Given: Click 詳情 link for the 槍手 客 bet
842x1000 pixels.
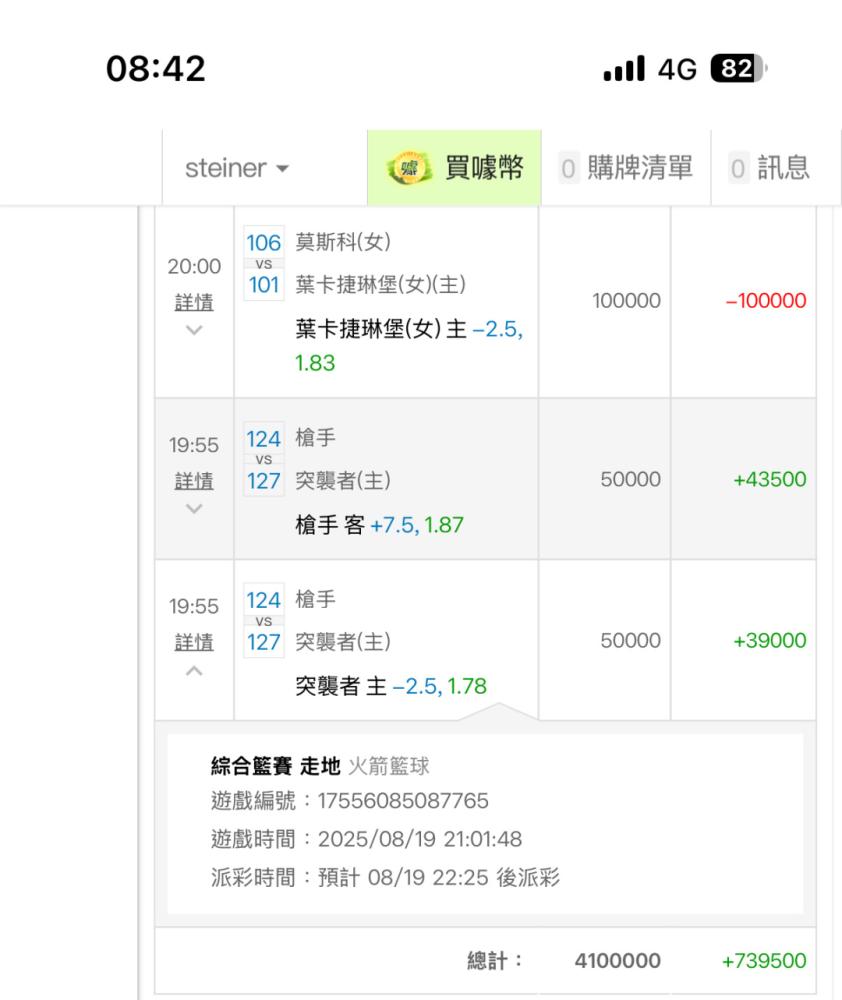Looking at the screenshot, I should (x=194, y=481).
